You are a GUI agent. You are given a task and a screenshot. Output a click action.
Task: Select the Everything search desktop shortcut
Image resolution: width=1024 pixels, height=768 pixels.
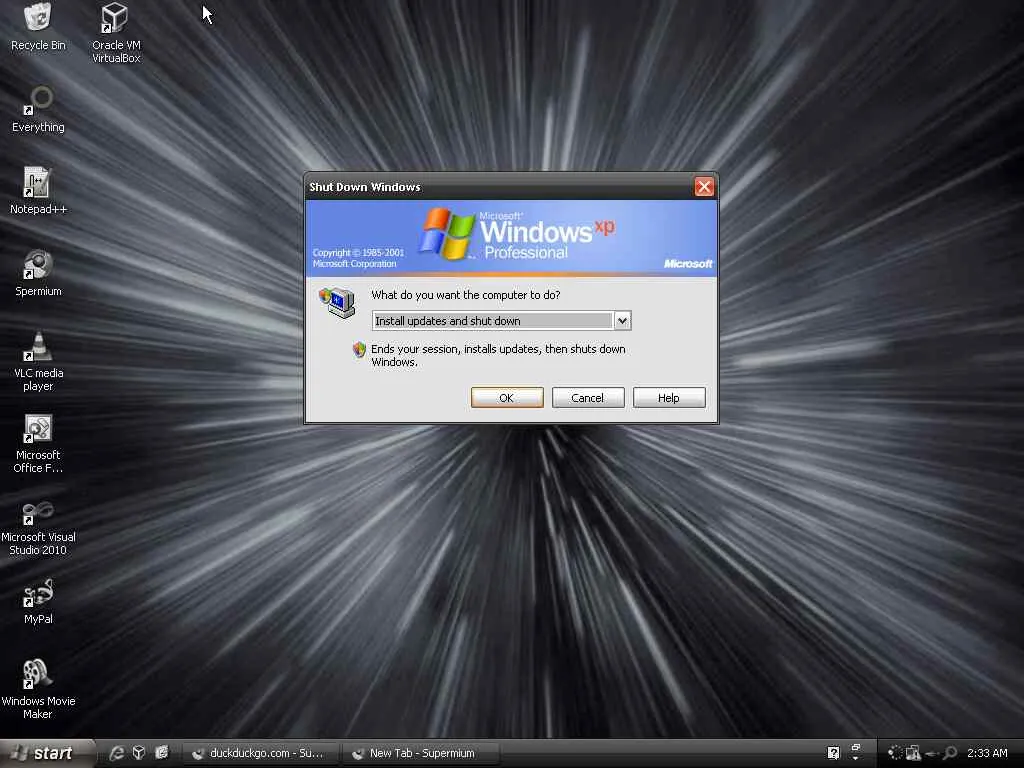pos(38,110)
